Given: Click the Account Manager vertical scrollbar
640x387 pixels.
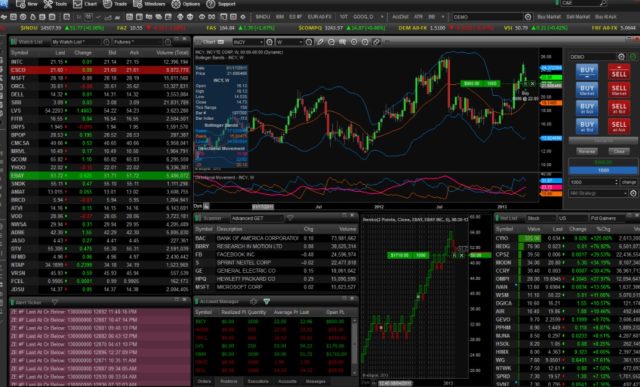Looking at the screenshot, I should 354,346.
